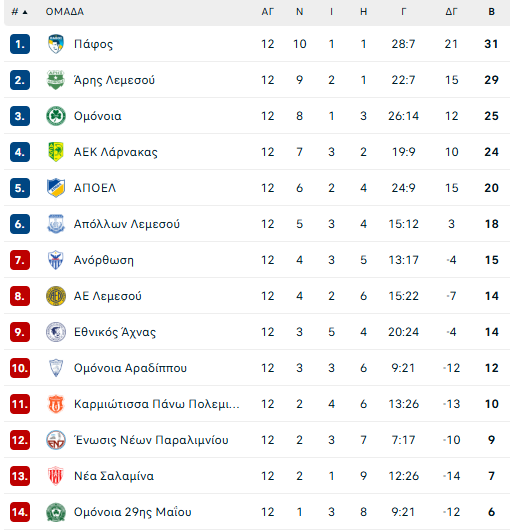Sort by the B points column header
The width and height of the screenshot is (510, 530).
491,12
